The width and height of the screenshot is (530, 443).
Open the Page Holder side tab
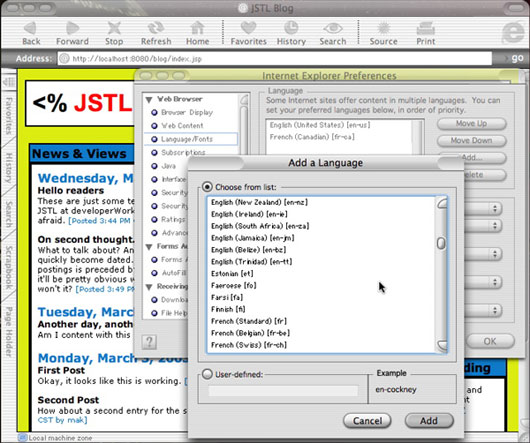[x=9, y=332]
